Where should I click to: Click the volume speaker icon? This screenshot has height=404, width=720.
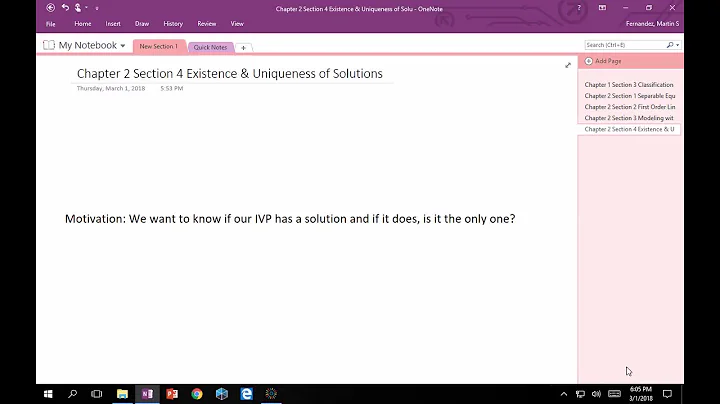pos(596,394)
